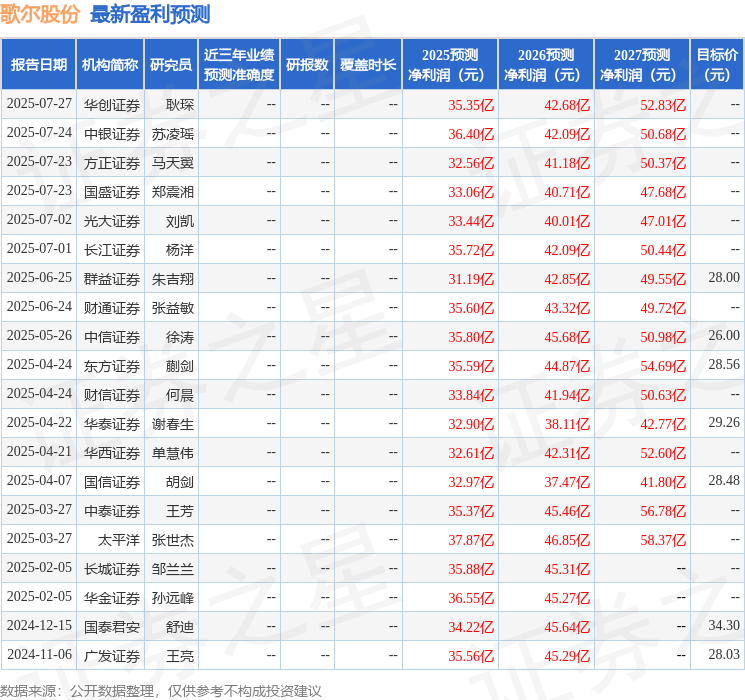Viewport: 745px width, 700px height.
Task: Click the 歌尔股份 title text
Action: [x=40, y=14]
